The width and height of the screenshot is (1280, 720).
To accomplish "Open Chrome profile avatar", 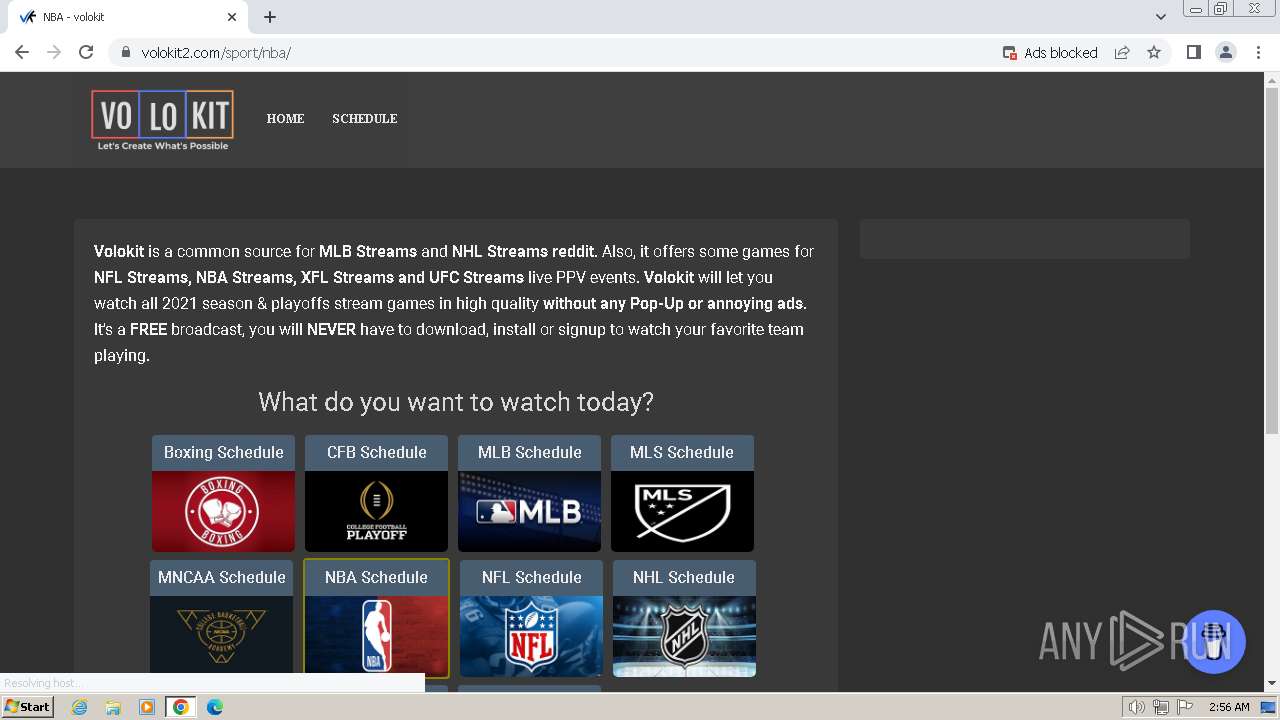I will [1226, 53].
